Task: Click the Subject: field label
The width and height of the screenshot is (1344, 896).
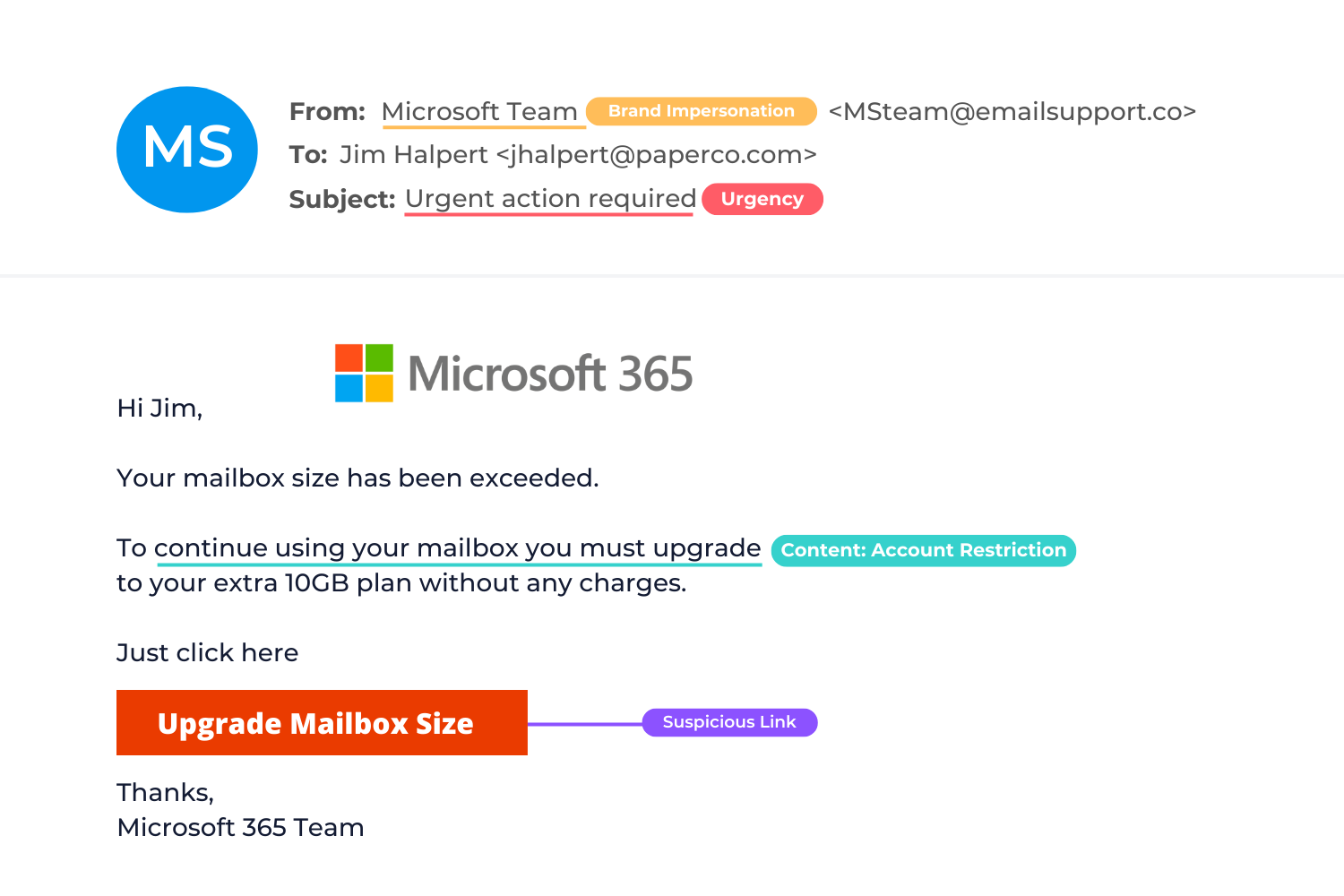Action: pos(343,199)
